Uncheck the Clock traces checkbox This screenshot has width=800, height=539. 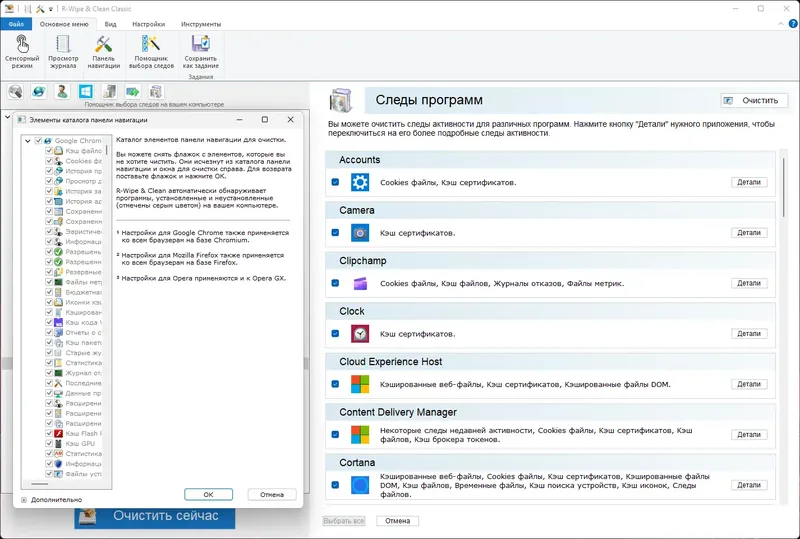(x=335, y=334)
